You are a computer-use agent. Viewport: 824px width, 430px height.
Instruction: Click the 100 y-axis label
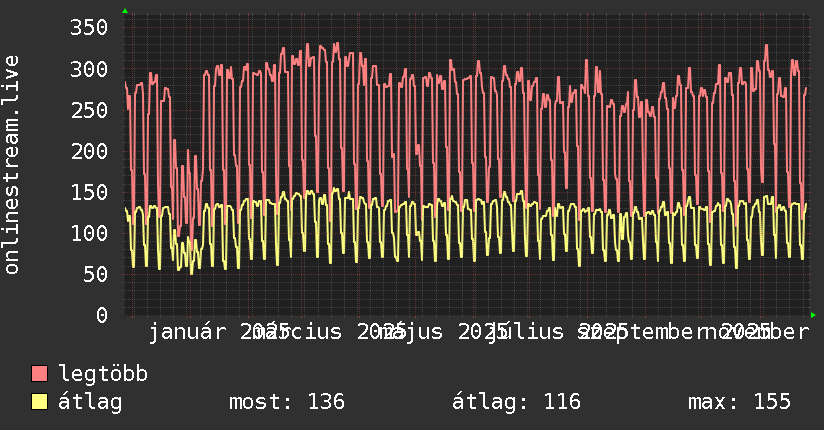89,233
